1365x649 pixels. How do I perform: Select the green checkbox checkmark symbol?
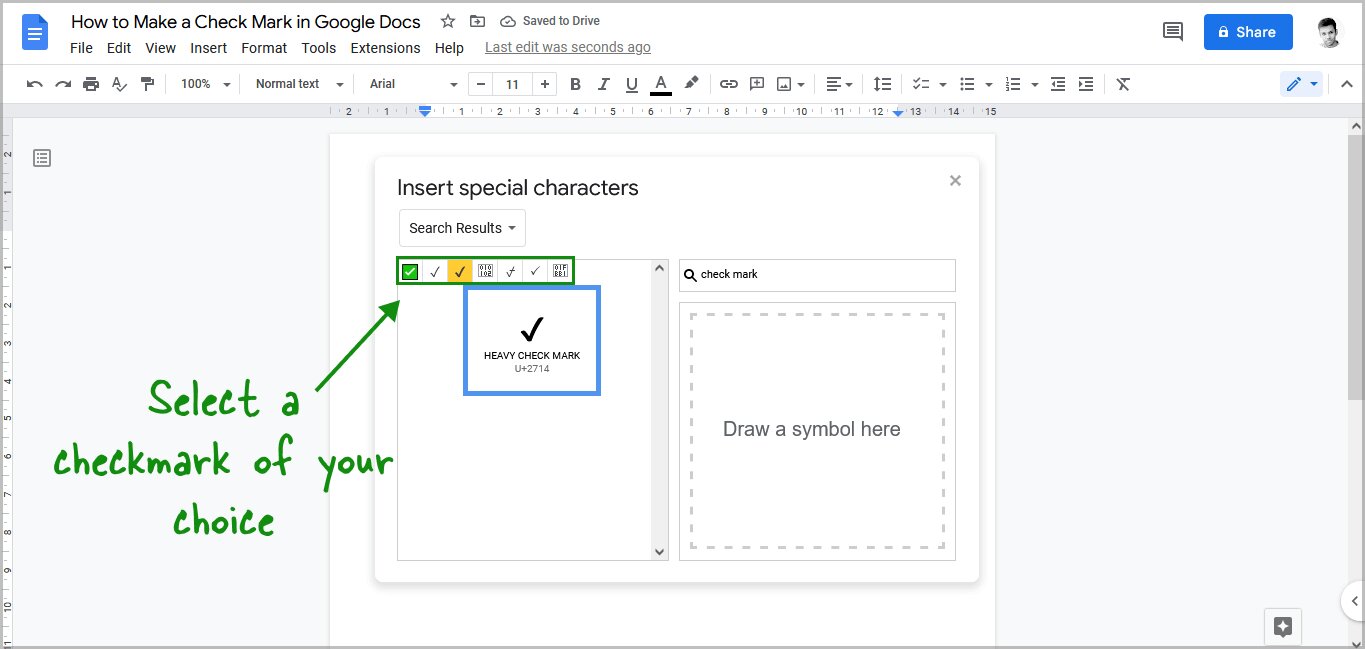coord(410,270)
